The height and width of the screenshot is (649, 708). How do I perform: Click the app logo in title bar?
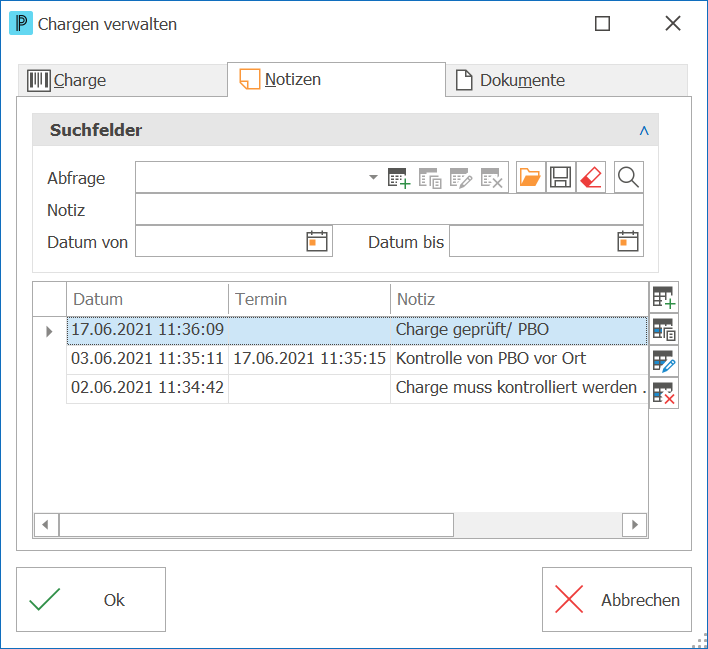[21, 23]
